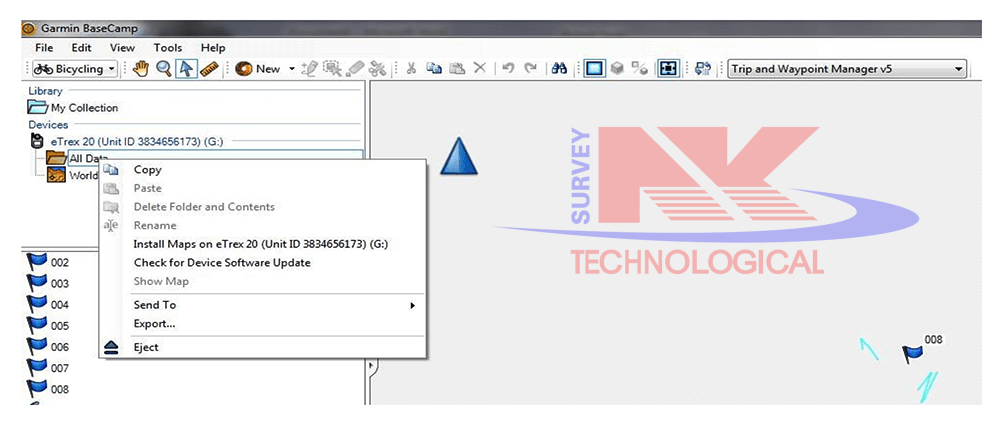Select the Measure ruler tool
This screenshot has width=1000, height=421.
point(209,69)
